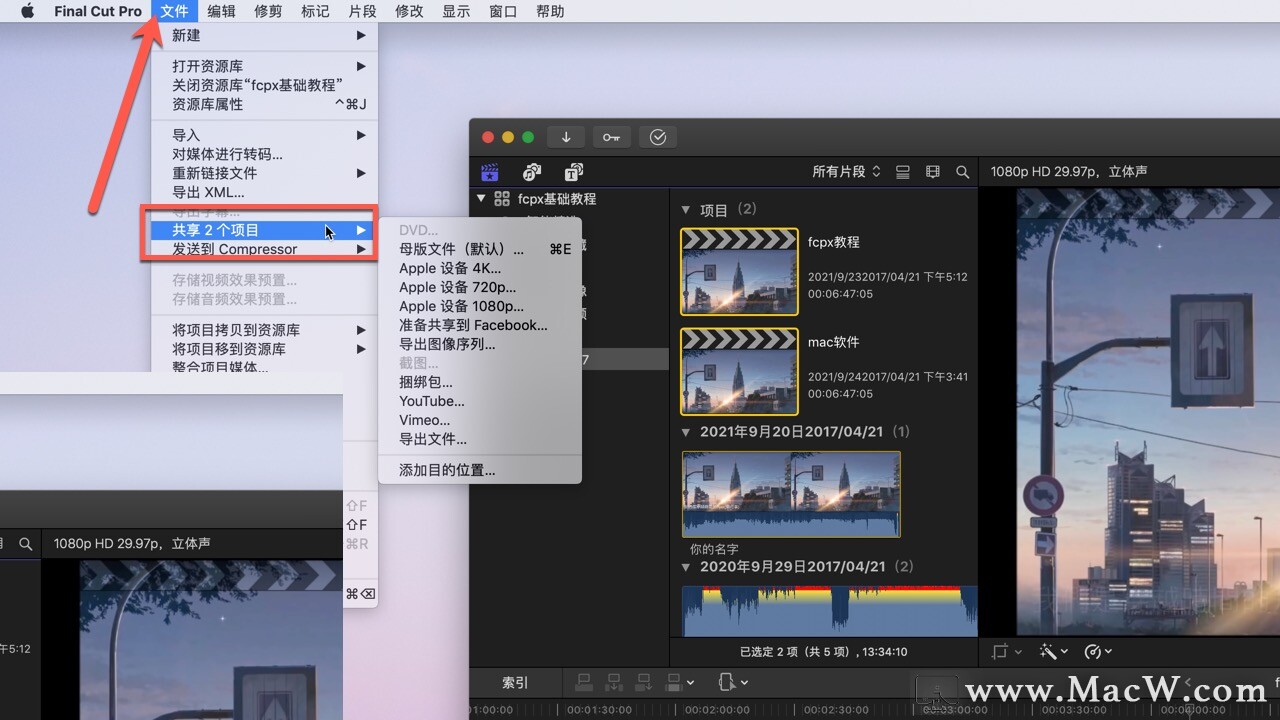Select 共享 2 个项目 menu item

(265, 230)
